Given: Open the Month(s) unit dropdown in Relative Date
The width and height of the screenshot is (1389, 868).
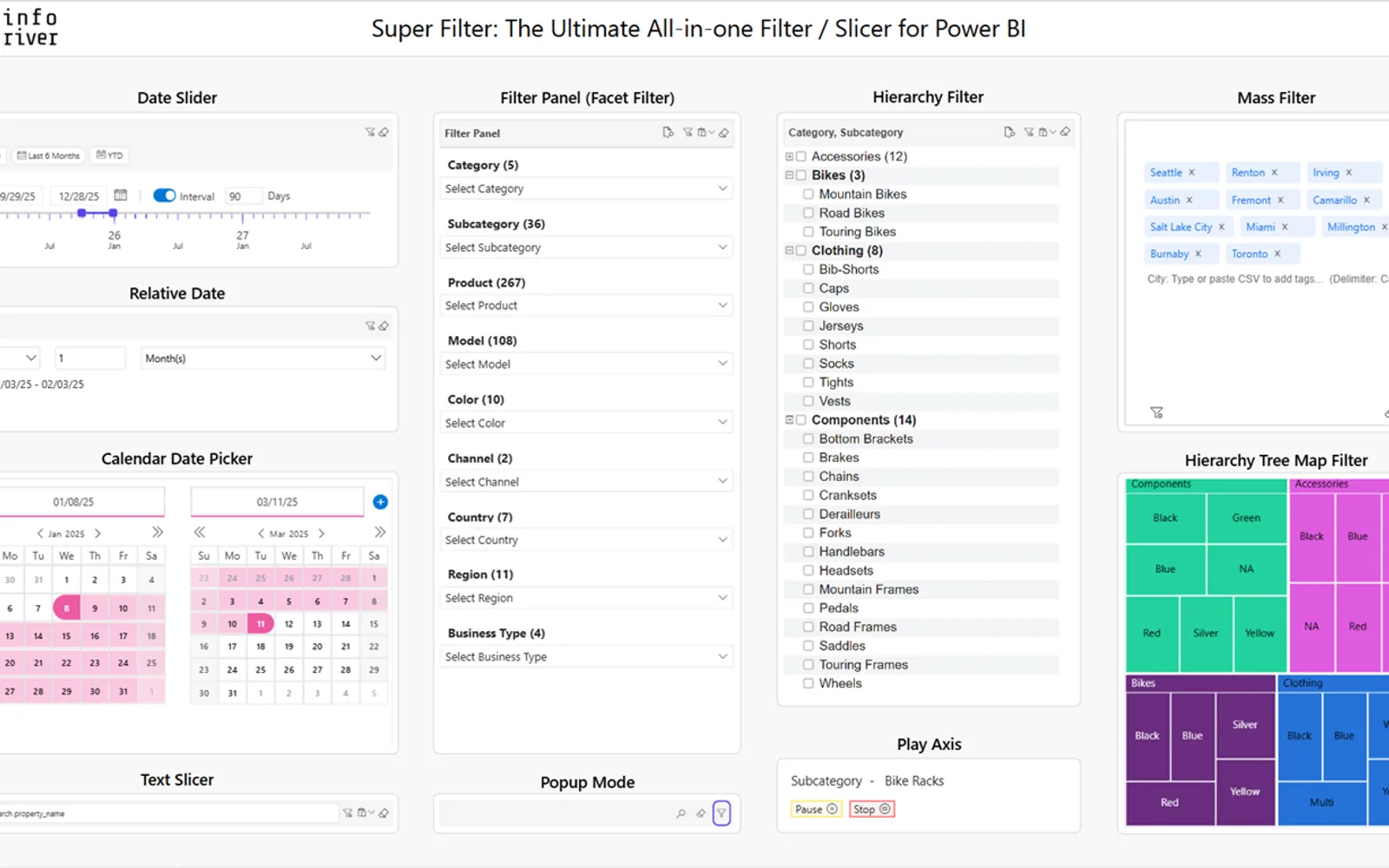Looking at the screenshot, I should click(x=263, y=358).
